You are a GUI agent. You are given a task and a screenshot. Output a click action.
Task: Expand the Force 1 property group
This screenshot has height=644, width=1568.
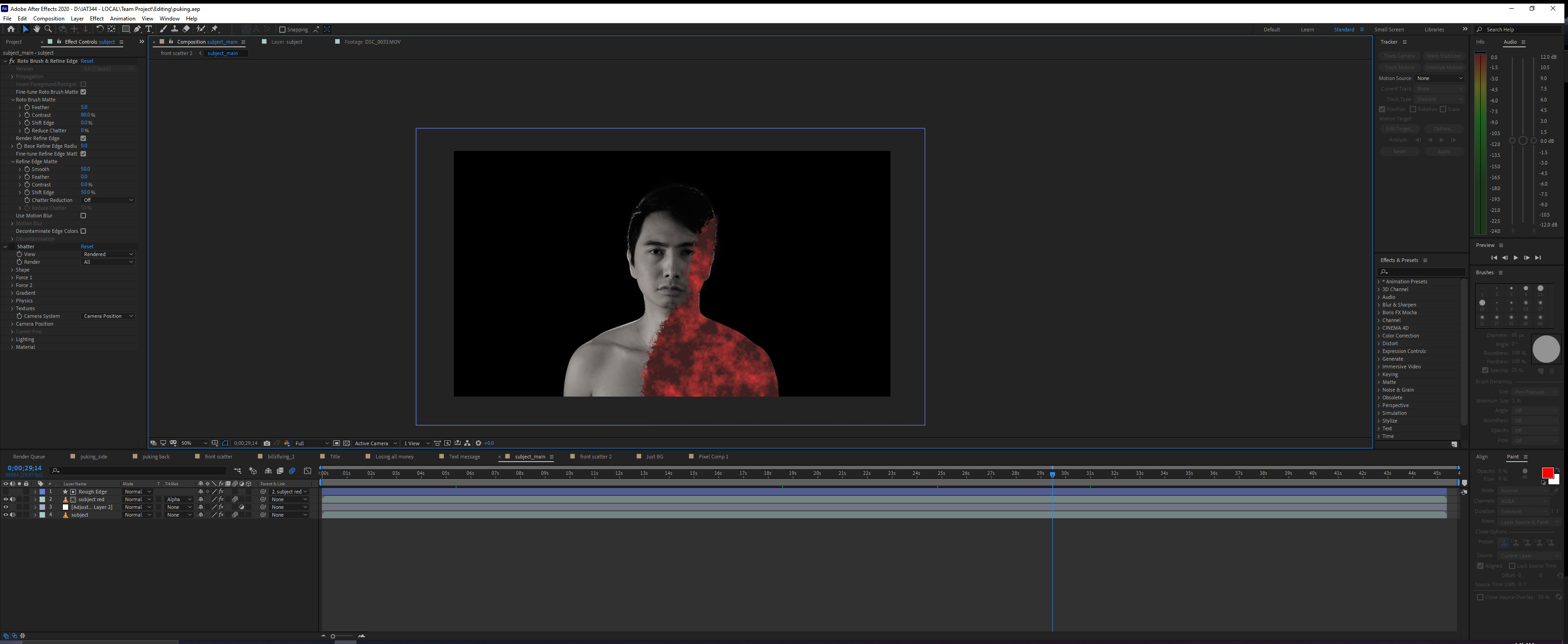(x=12, y=277)
